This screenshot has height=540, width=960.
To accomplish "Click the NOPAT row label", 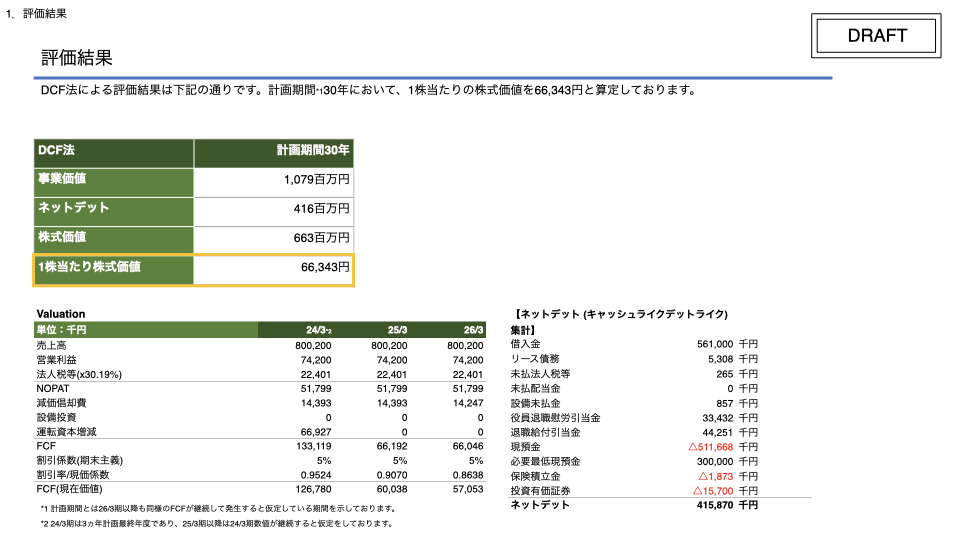I will pyautogui.click(x=53, y=389).
